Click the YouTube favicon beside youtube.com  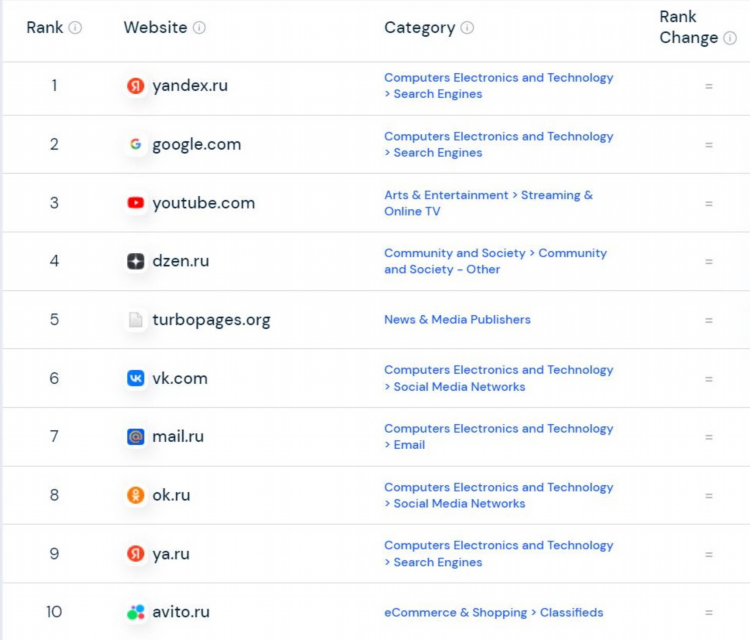pyautogui.click(x=136, y=203)
